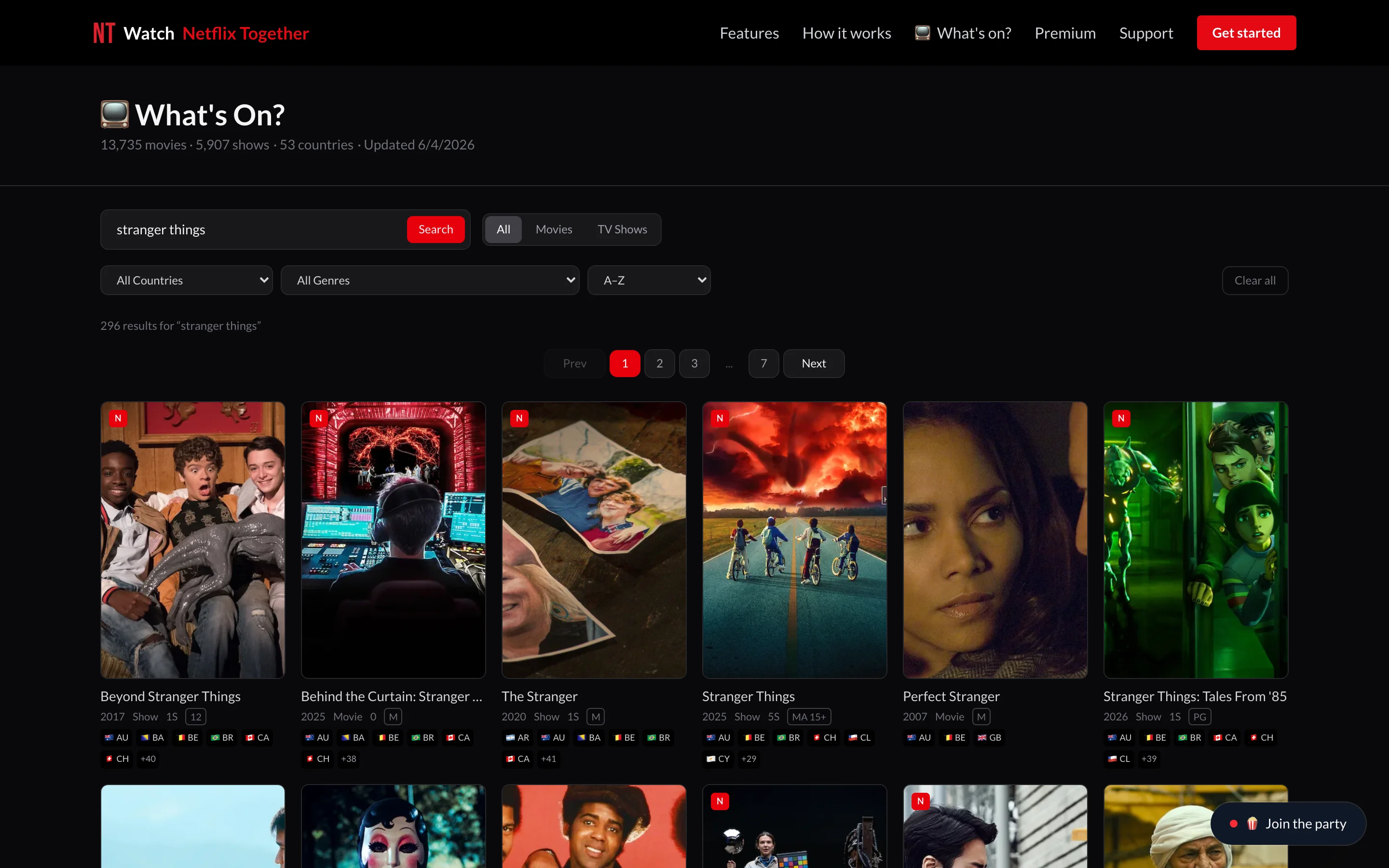Image resolution: width=1389 pixels, height=868 pixels.
Task: Go to the Next results page
Action: click(814, 364)
